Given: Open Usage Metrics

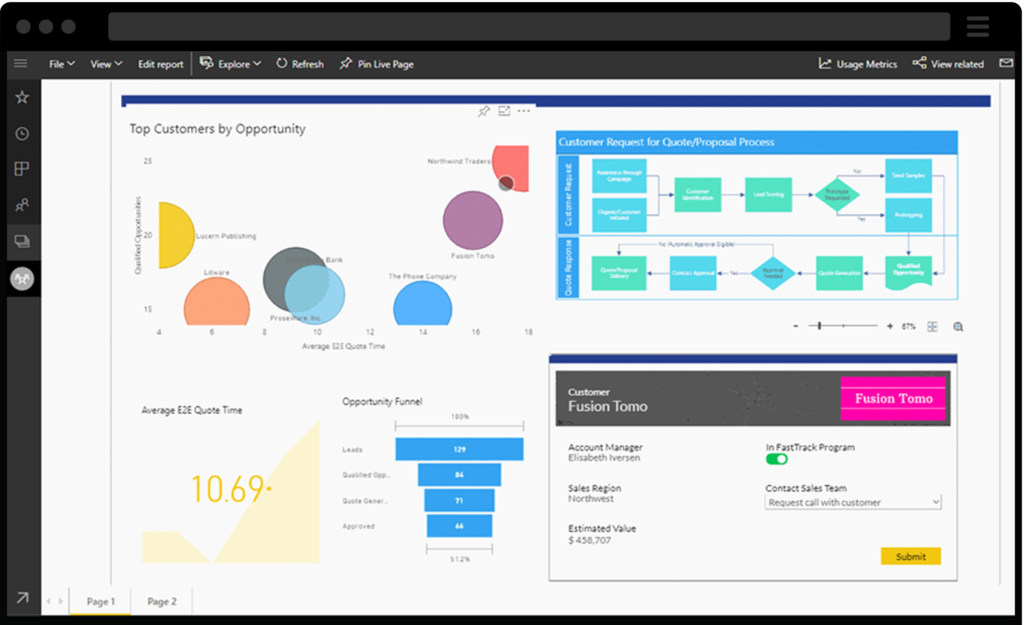Looking at the screenshot, I should 857,64.
